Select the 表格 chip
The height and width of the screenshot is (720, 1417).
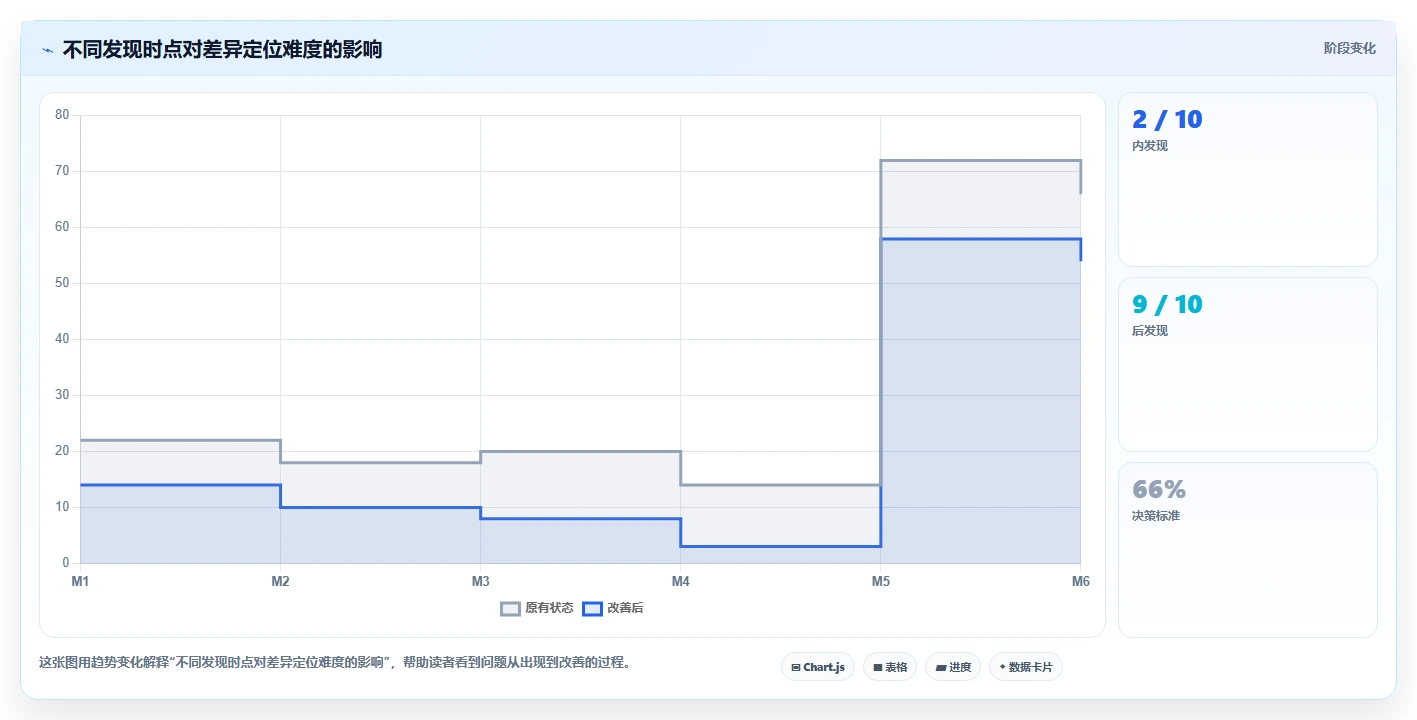point(890,667)
